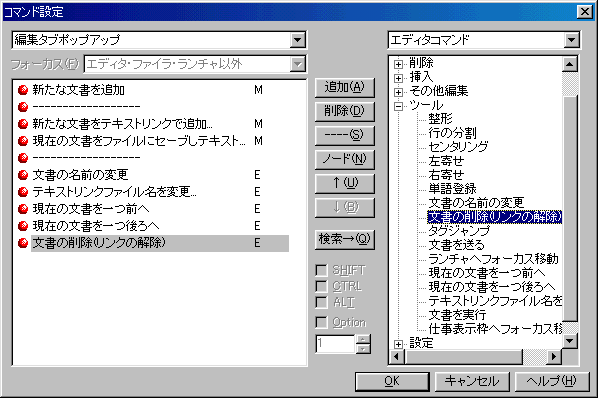
Task: Expand the 設定 tree node
Action: tap(398, 344)
